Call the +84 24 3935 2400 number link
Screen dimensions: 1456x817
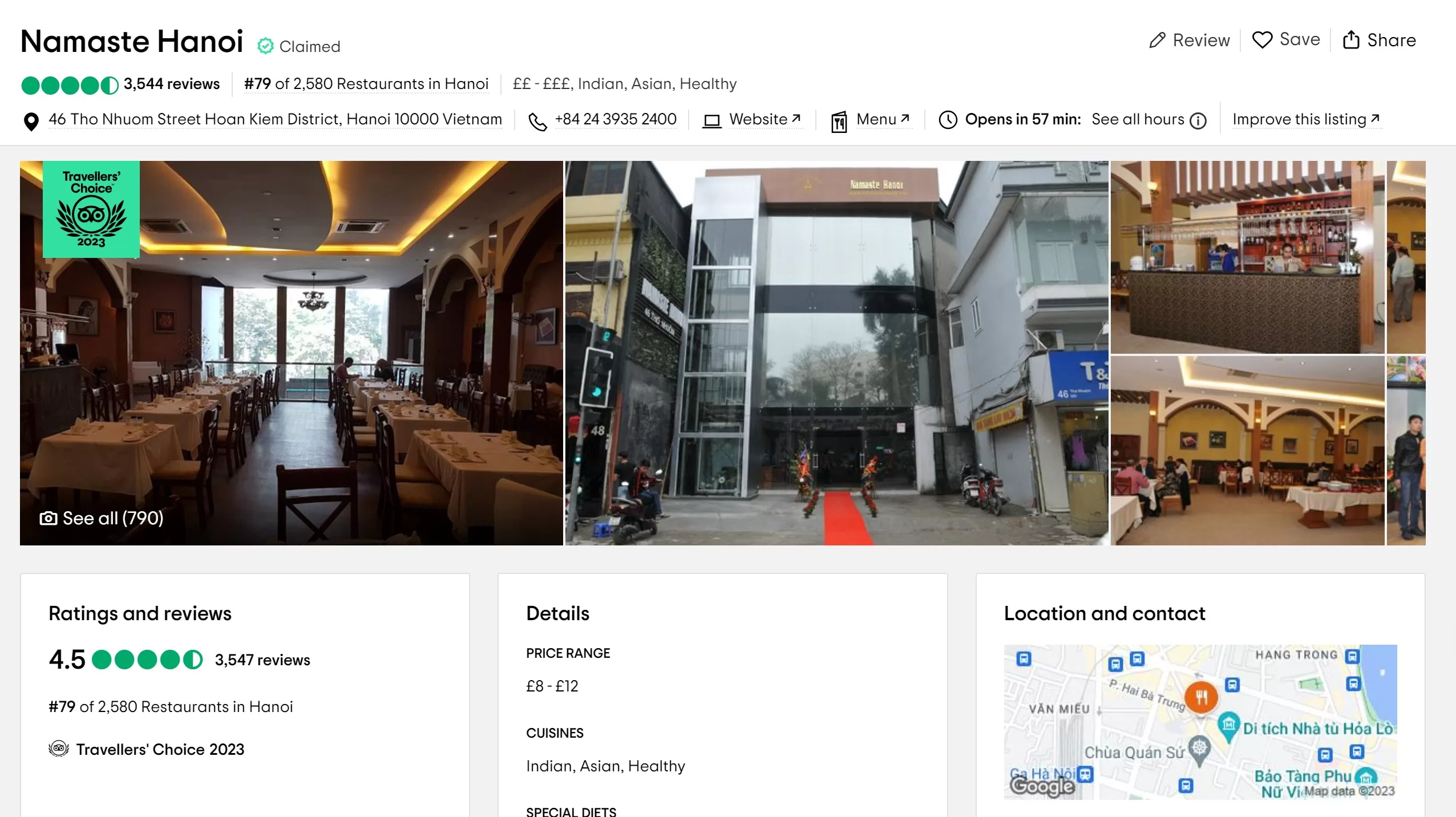(616, 119)
